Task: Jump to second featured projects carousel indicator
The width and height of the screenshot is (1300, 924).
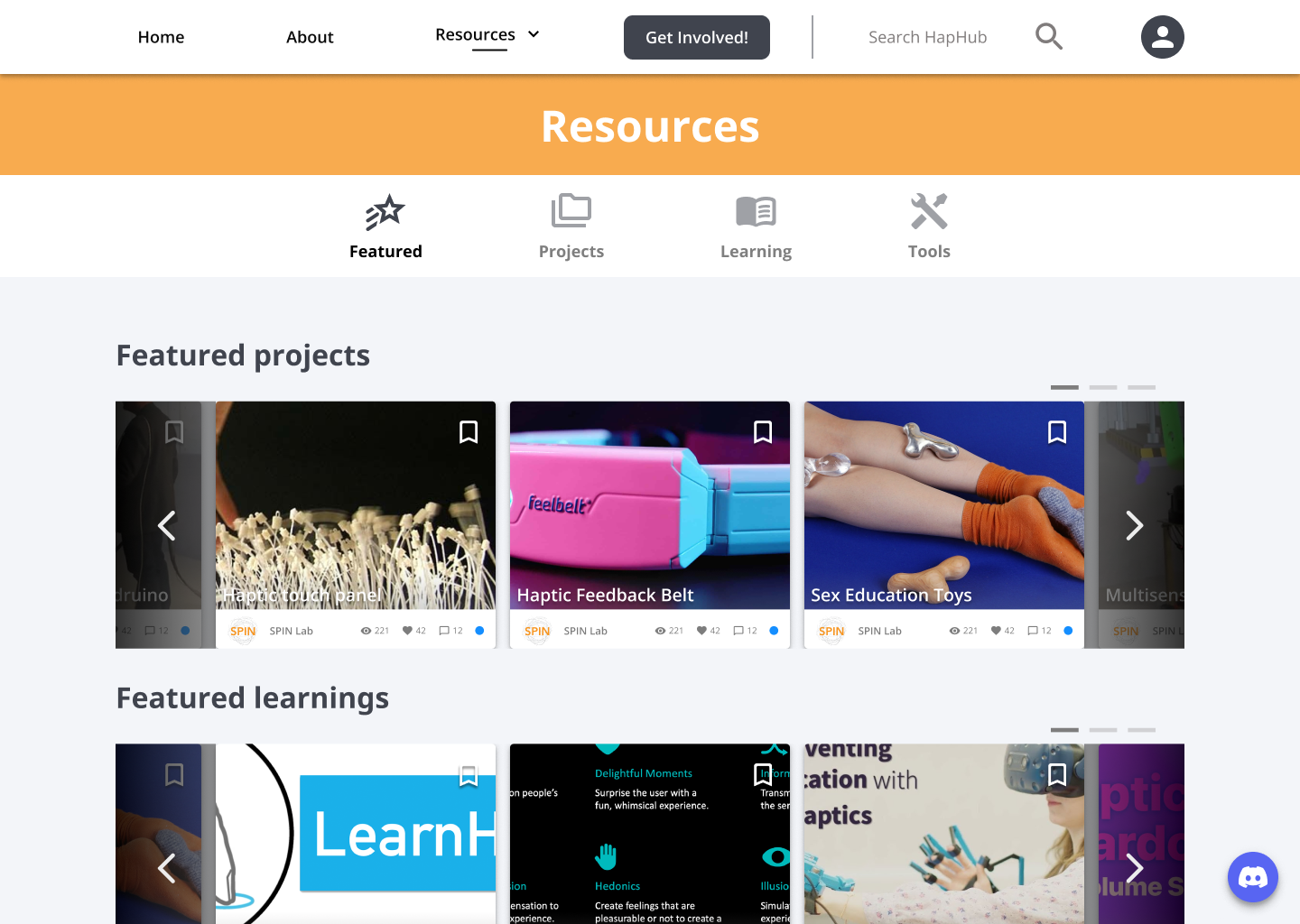Action: [1103, 387]
